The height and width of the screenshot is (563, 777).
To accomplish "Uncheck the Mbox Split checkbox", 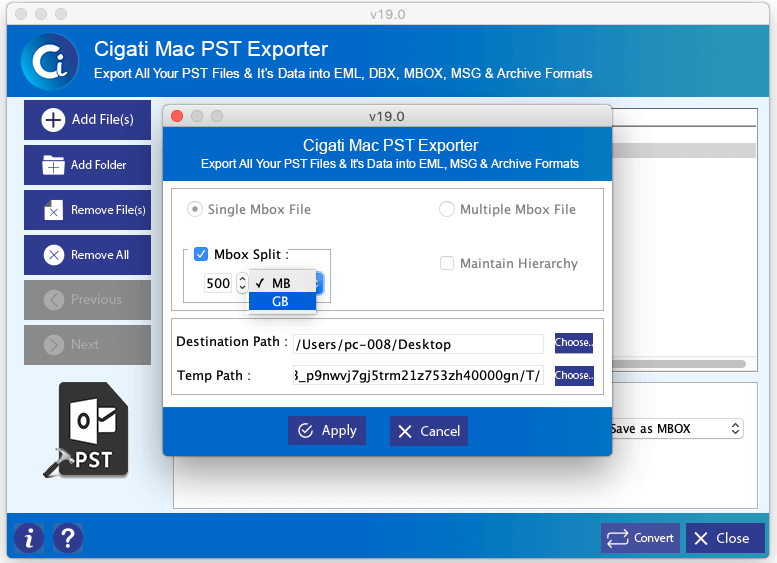I will [x=201, y=254].
